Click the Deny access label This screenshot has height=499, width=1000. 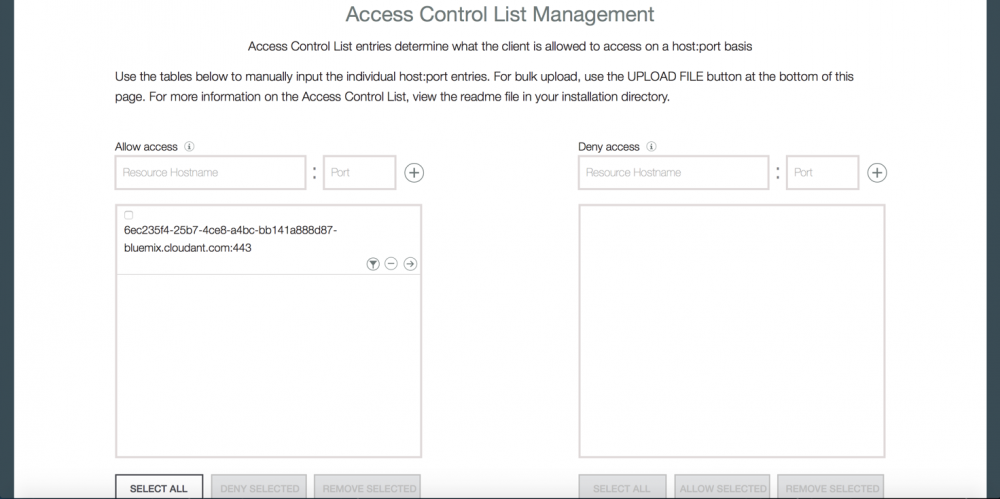point(608,147)
